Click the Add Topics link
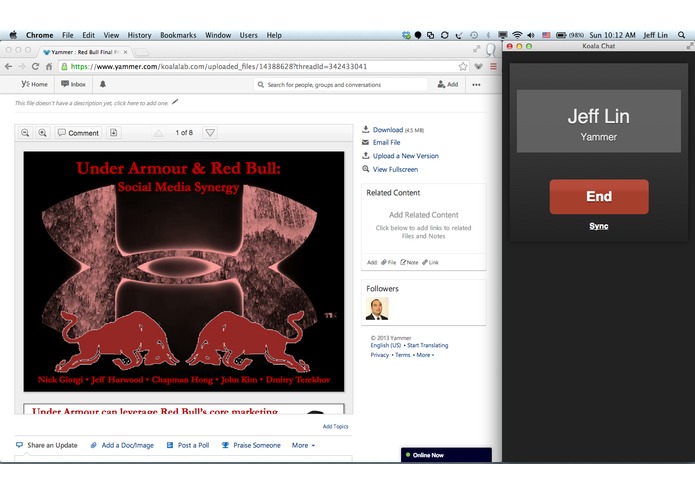Screen dimensions: 695x494 (336, 426)
